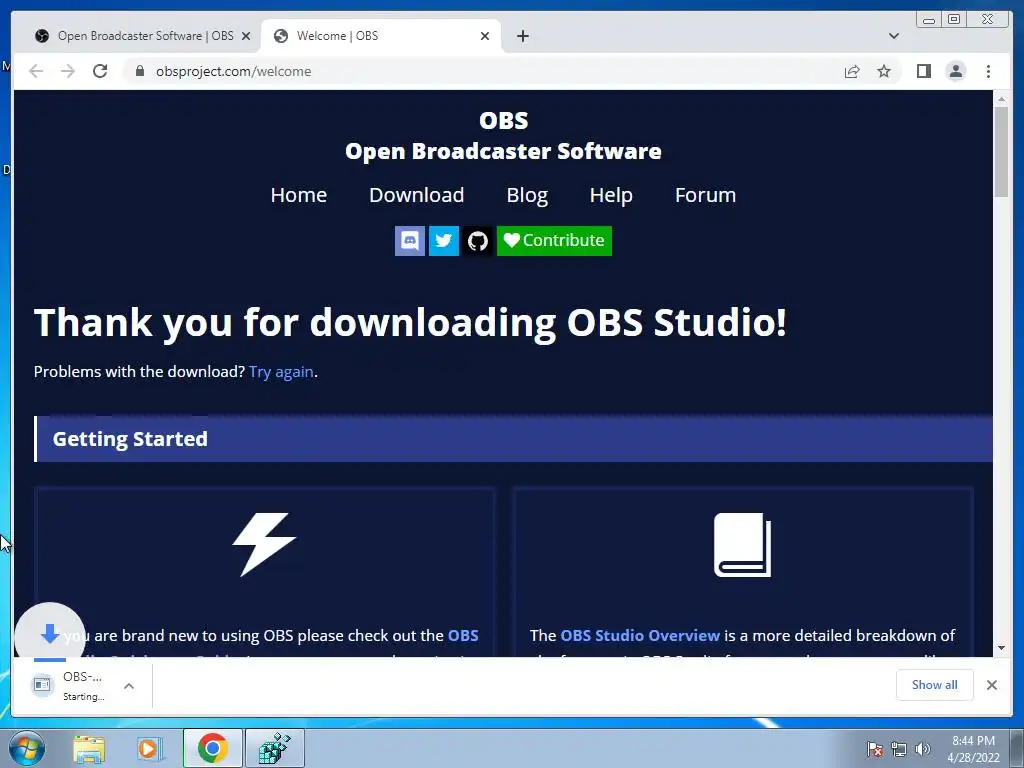Screen dimensions: 1024x768
Task: Select the Welcome | OBS tab
Action: 381,36
